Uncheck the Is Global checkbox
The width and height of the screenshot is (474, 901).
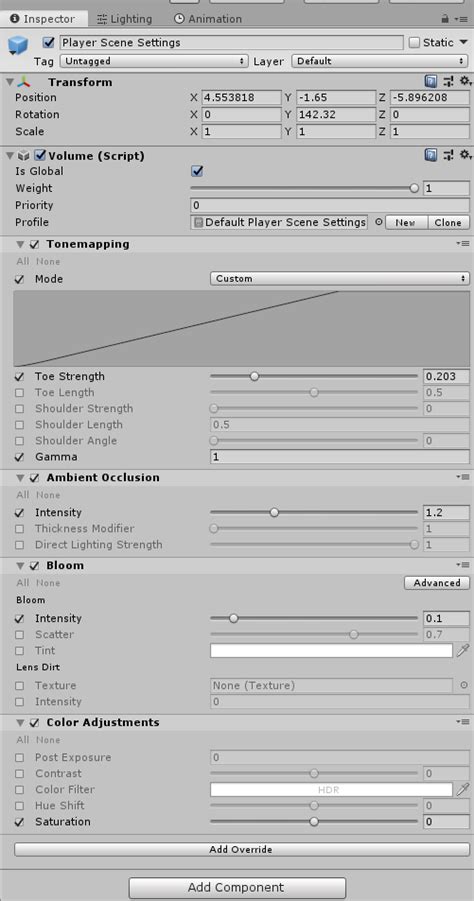point(197,171)
